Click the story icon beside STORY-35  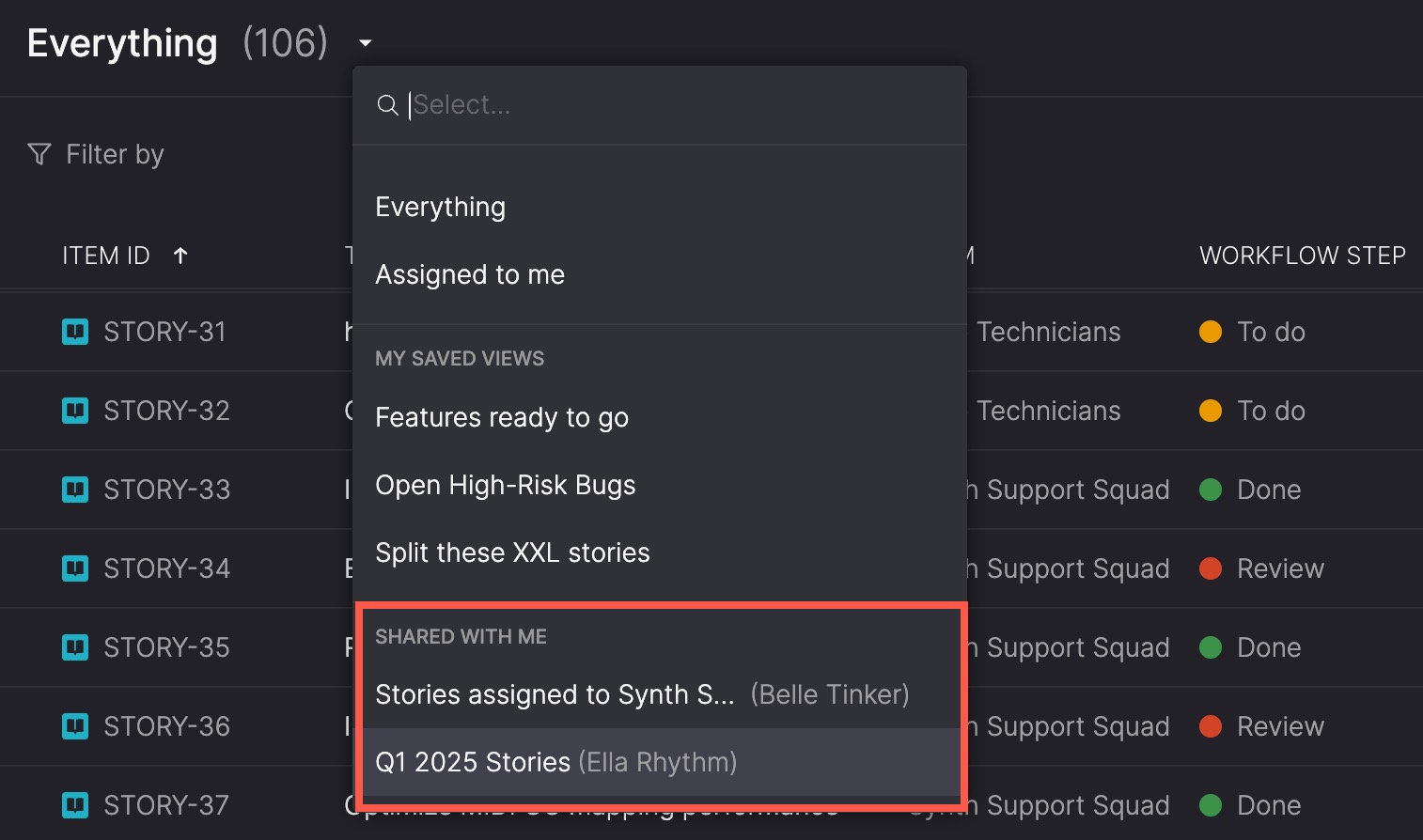[x=75, y=647]
